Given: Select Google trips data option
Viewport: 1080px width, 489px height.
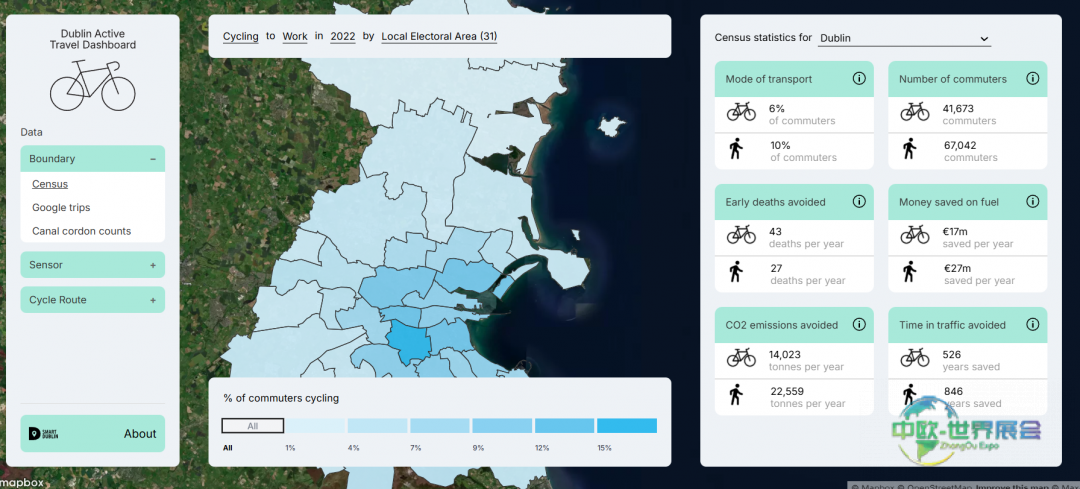Looking at the screenshot, I should tap(61, 207).
